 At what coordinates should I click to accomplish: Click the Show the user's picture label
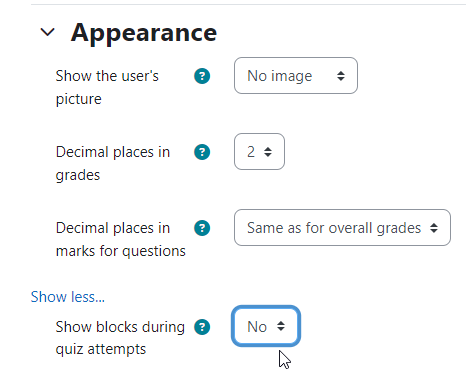[107, 87]
